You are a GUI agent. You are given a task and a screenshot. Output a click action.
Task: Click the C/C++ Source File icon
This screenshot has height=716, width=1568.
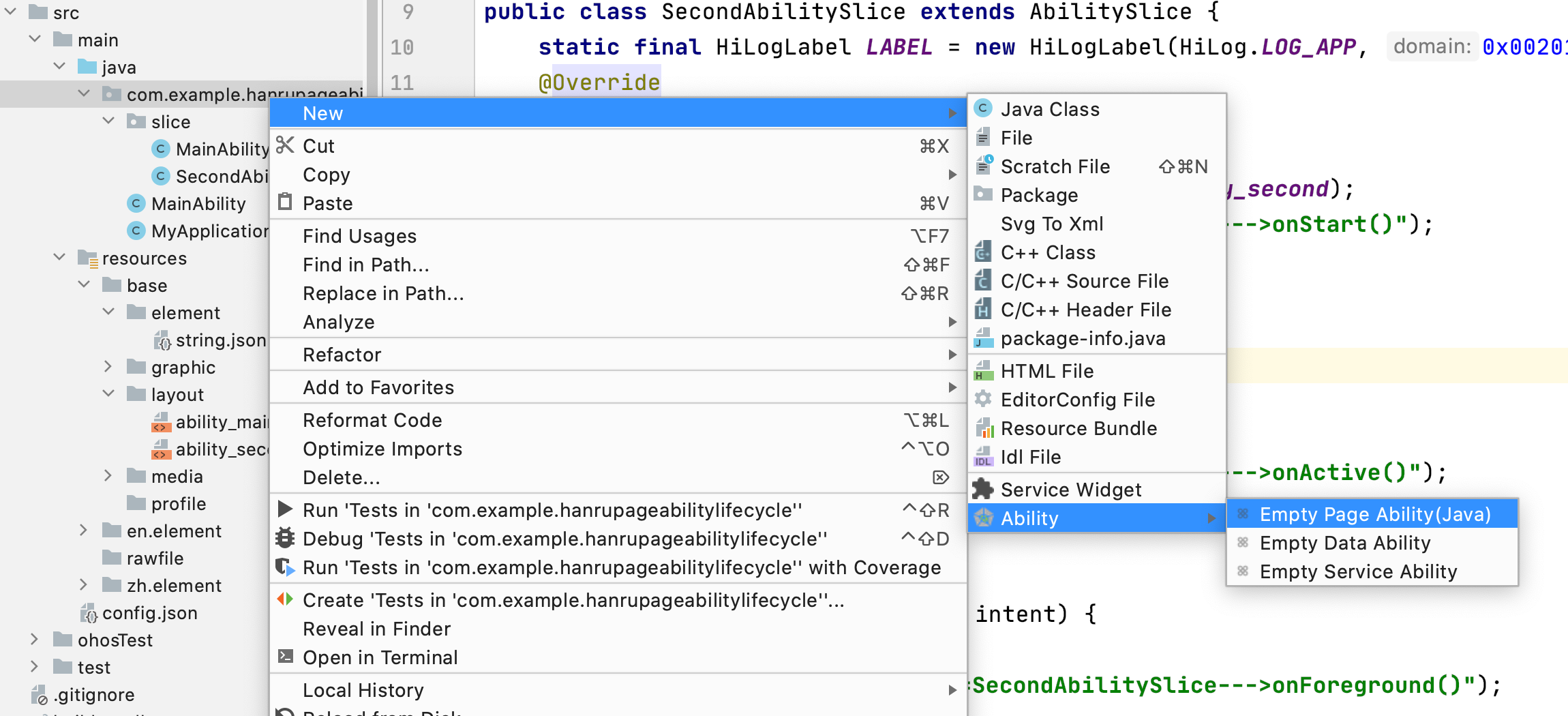click(x=983, y=281)
